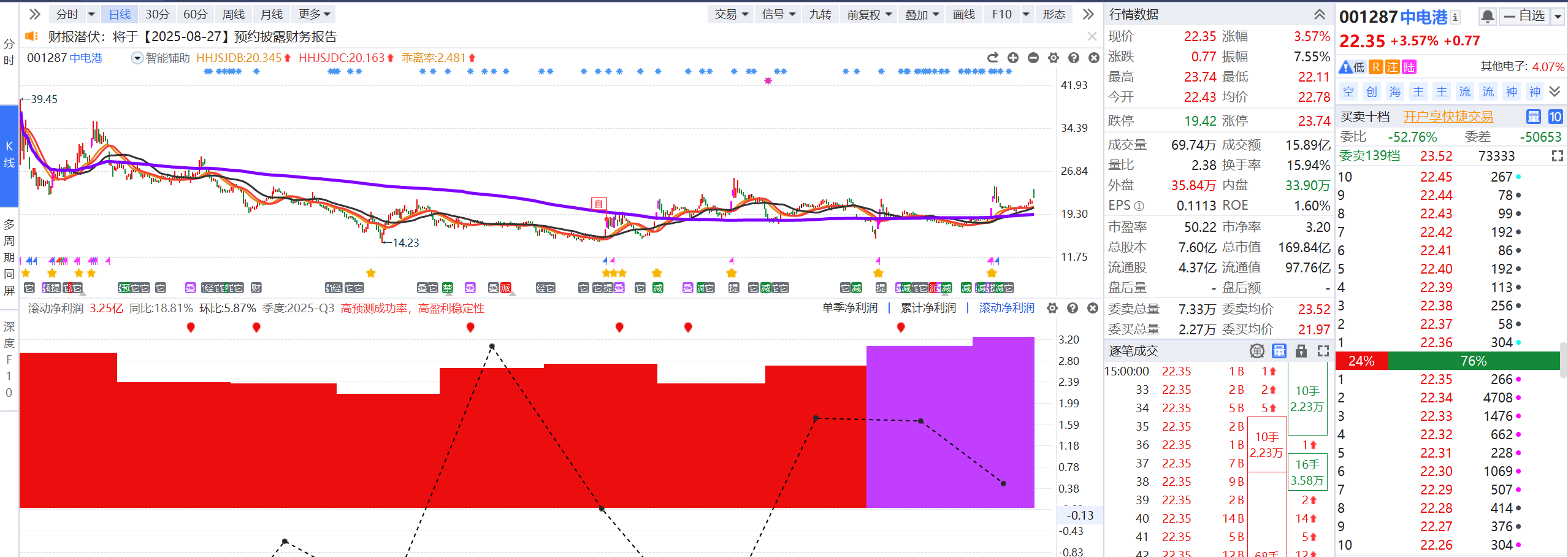Toggle the 量 button in 逐笔成交
Image resolution: width=1568 pixels, height=557 pixels.
1279,351
